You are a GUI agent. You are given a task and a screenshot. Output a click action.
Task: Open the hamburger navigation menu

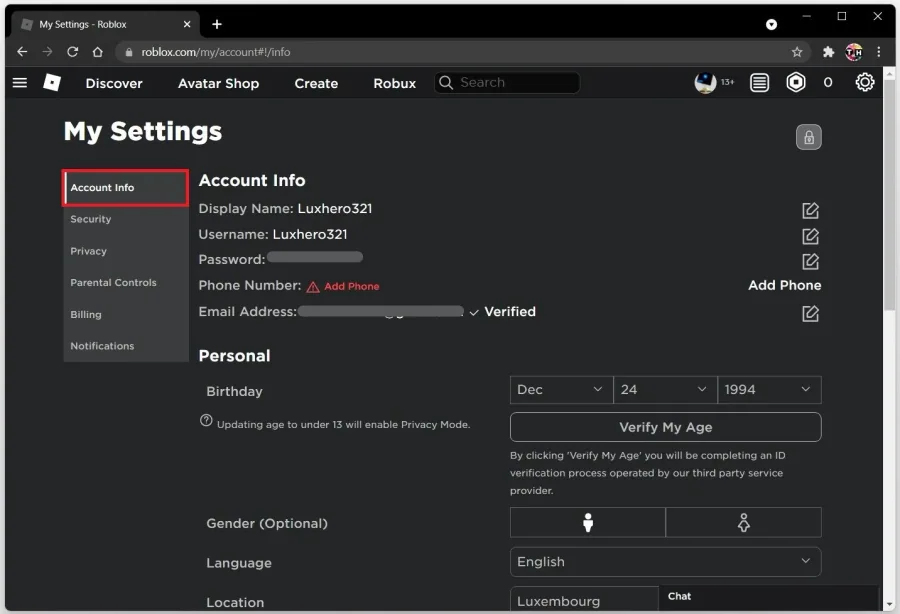[20, 83]
